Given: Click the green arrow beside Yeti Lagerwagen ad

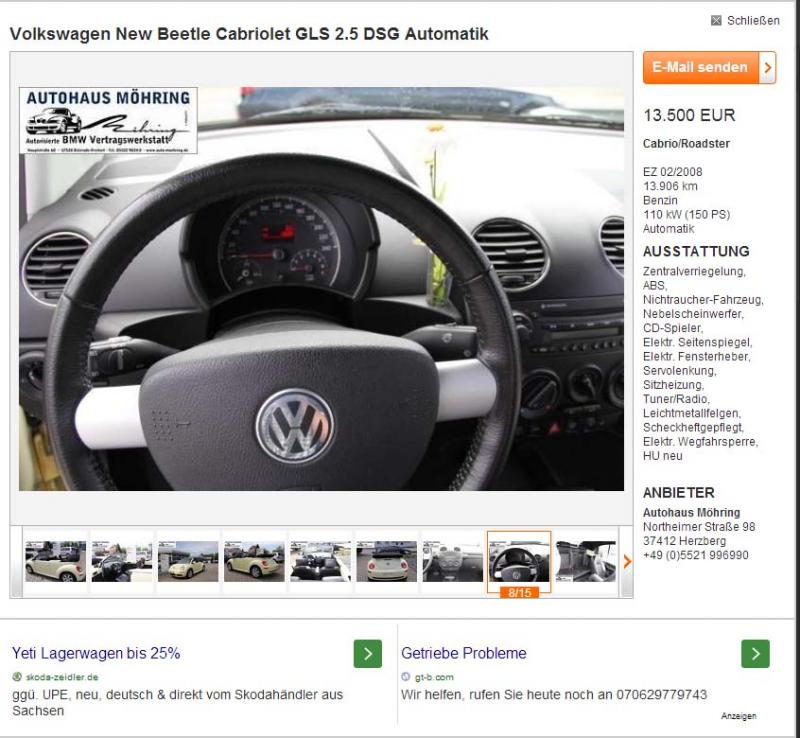Looking at the screenshot, I should pos(368,654).
